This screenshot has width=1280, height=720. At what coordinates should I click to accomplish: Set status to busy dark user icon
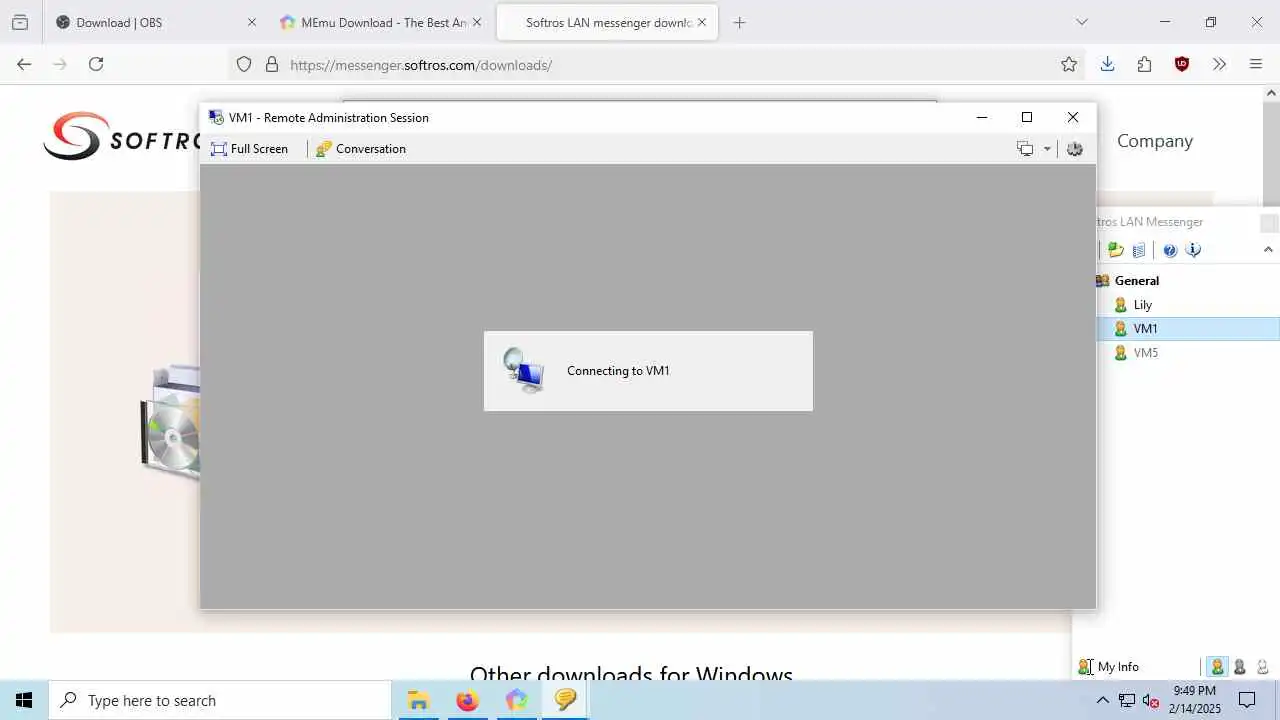(1240, 667)
